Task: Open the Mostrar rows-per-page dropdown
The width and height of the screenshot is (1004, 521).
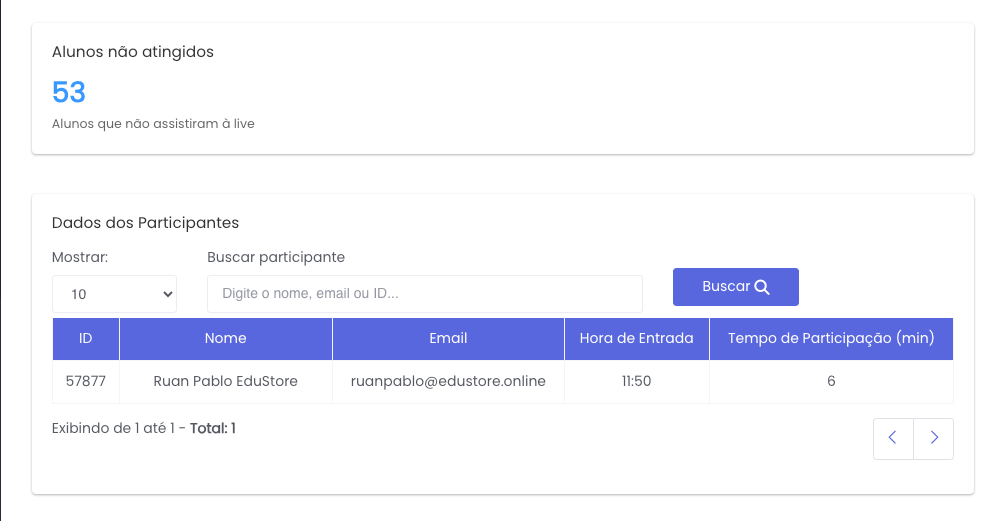Action: (114, 294)
